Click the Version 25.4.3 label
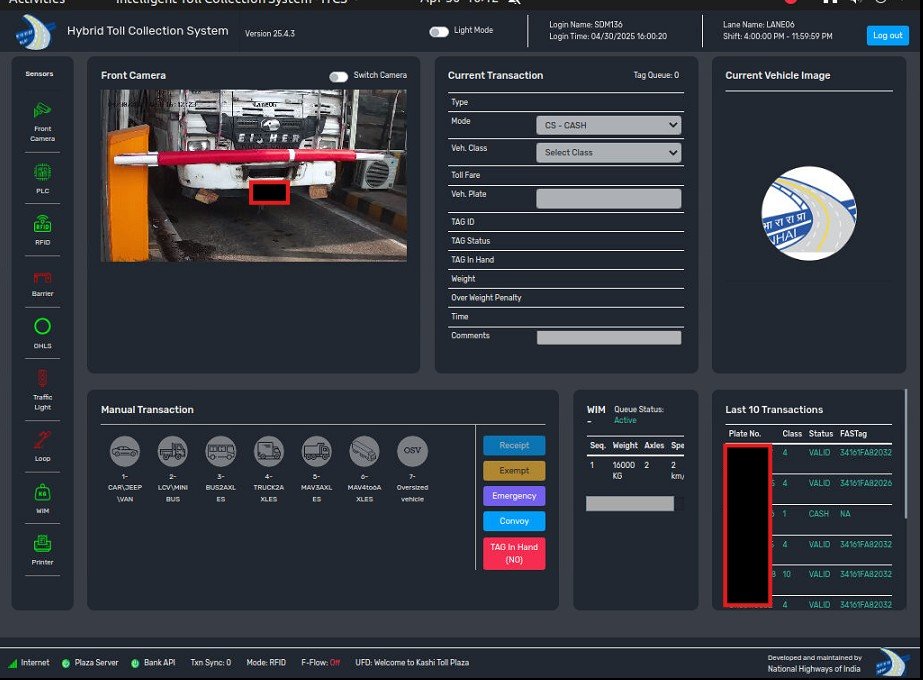This screenshot has width=923, height=680. coord(270,34)
